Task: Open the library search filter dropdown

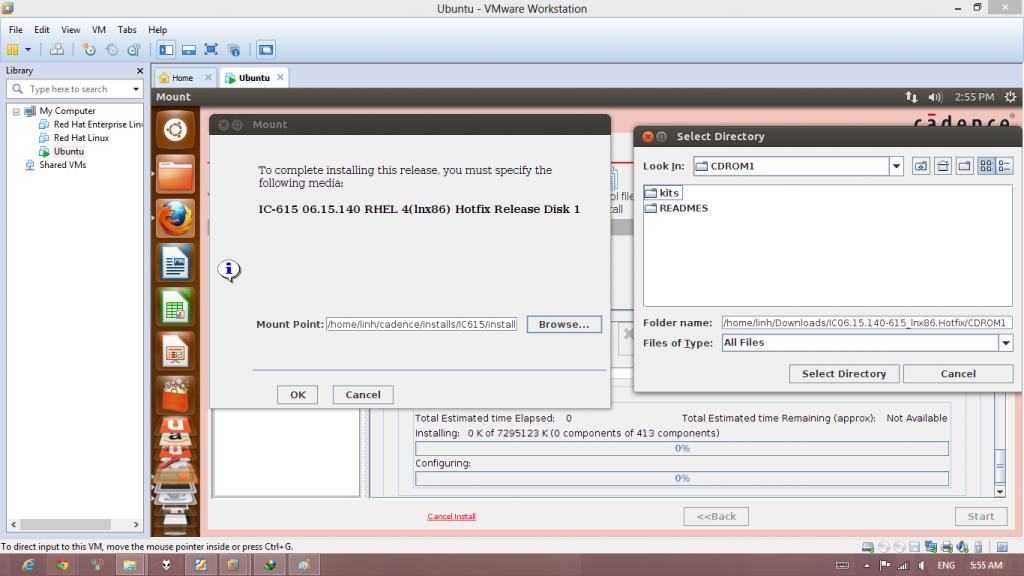Action: point(136,89)
